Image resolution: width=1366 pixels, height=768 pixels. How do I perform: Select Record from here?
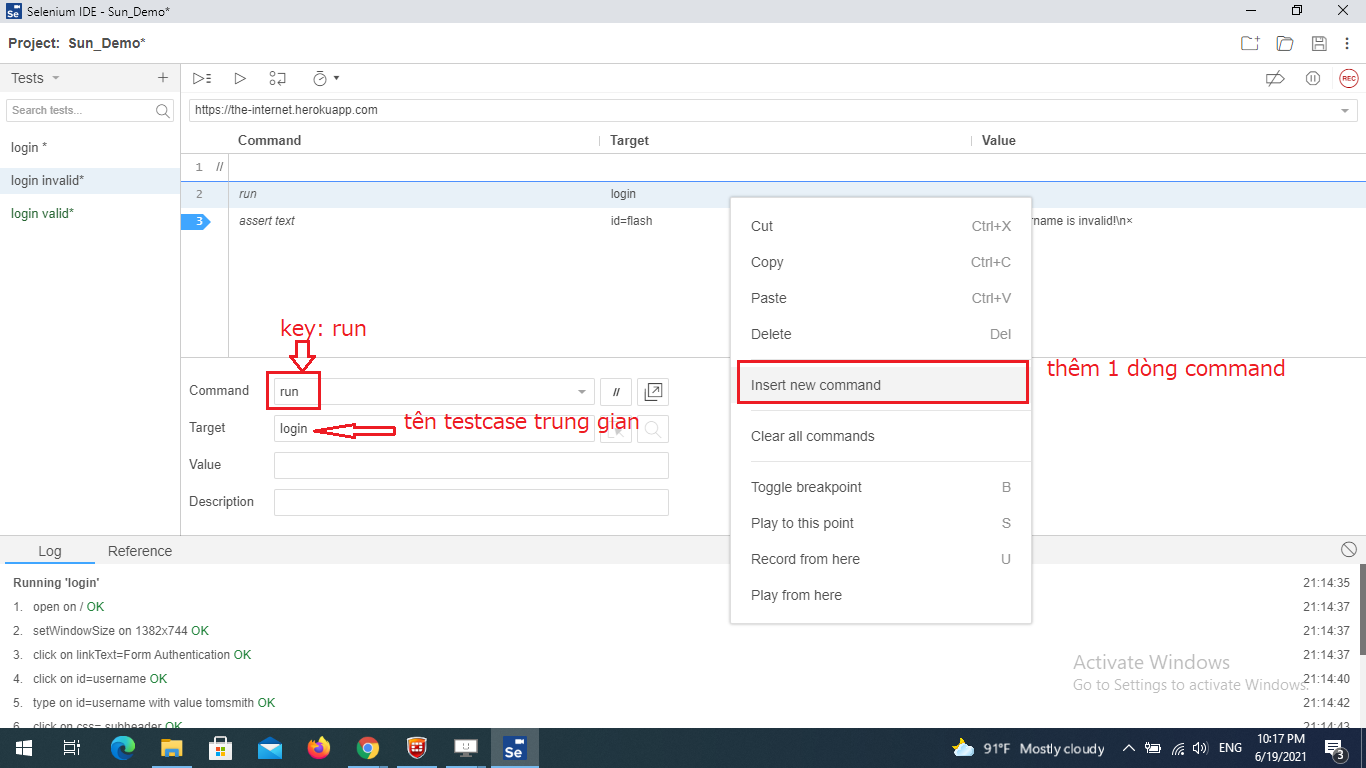(881, 559)
